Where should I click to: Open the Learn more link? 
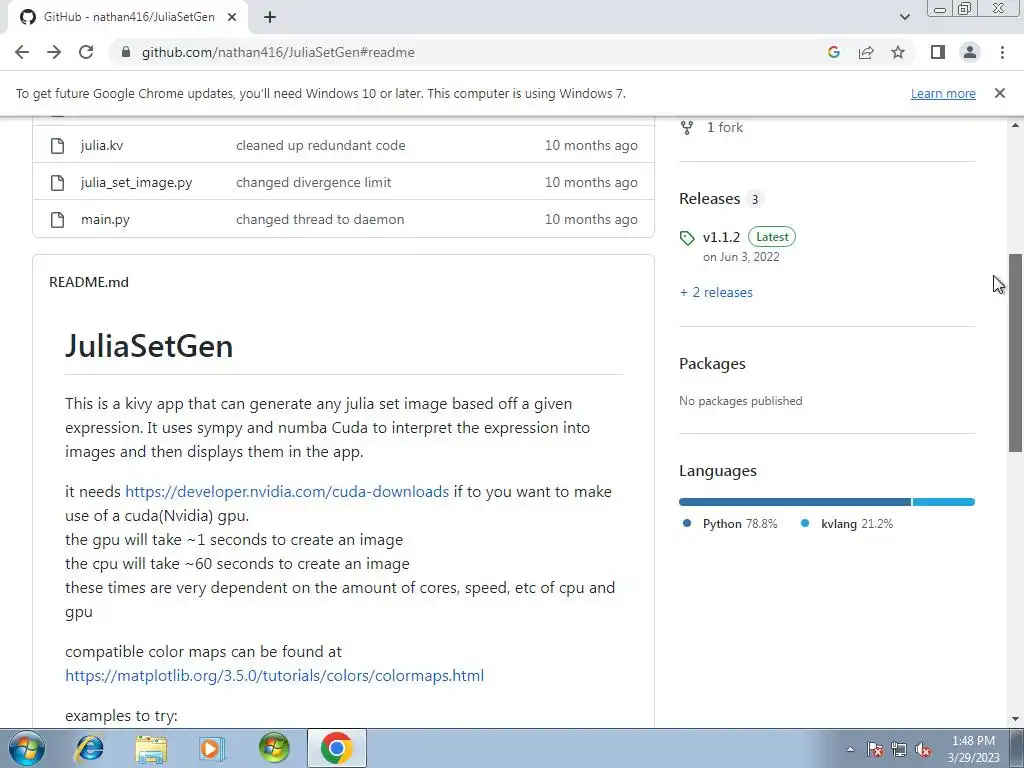click(x=943, y=93)
